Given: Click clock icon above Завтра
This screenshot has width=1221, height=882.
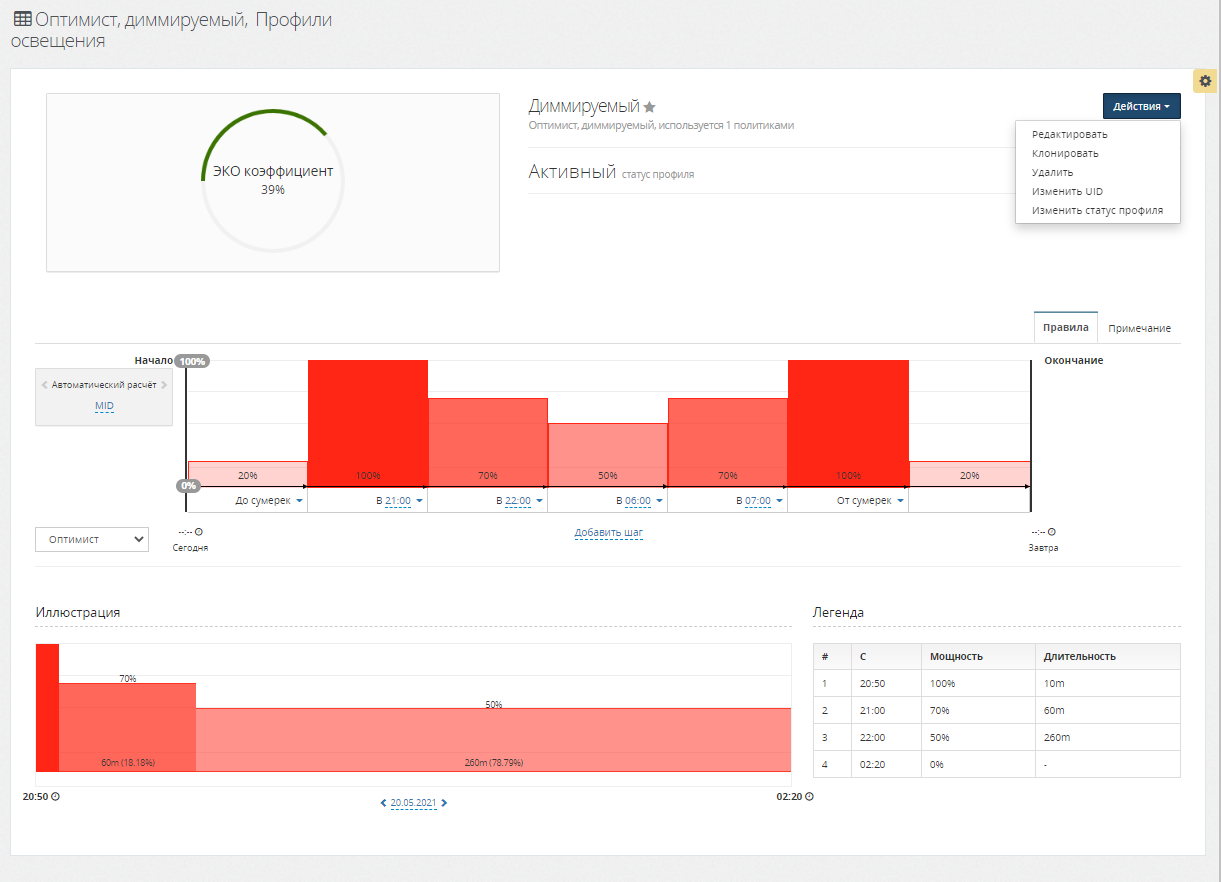Looking at the screenshot, I should click(1052, 532).
